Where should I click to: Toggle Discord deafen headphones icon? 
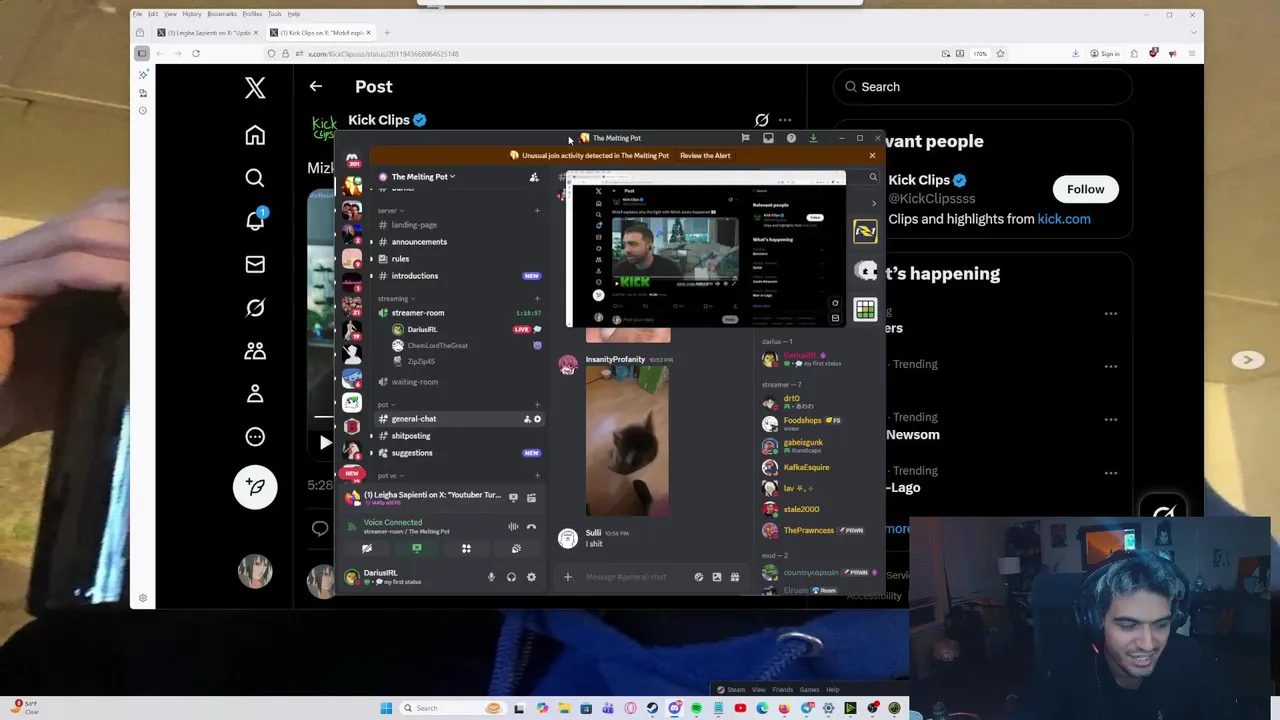(511, 577)
